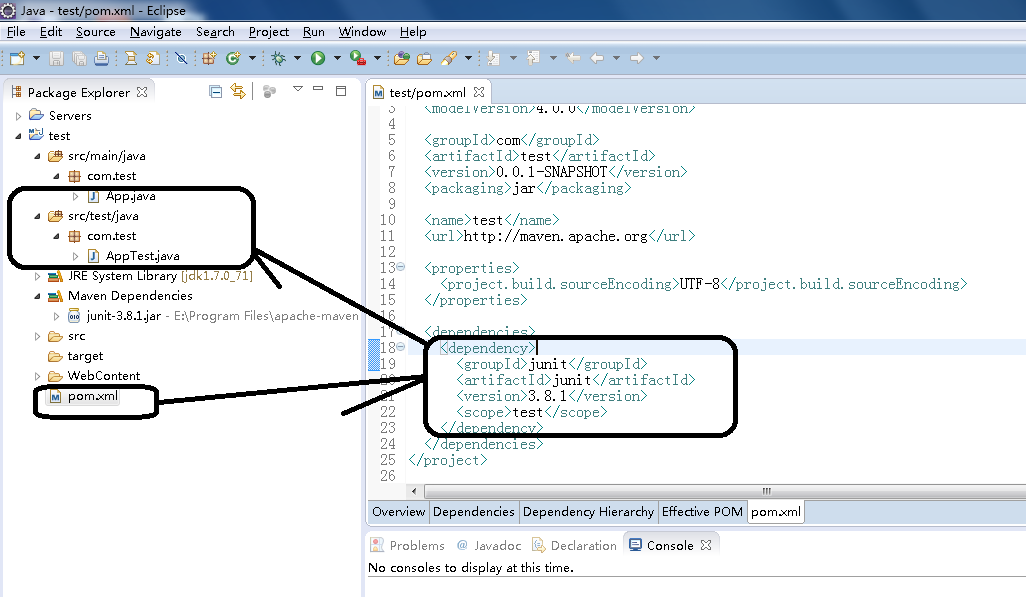
Task: Click the Back navigation arrow
Action: tap(597, 58)
